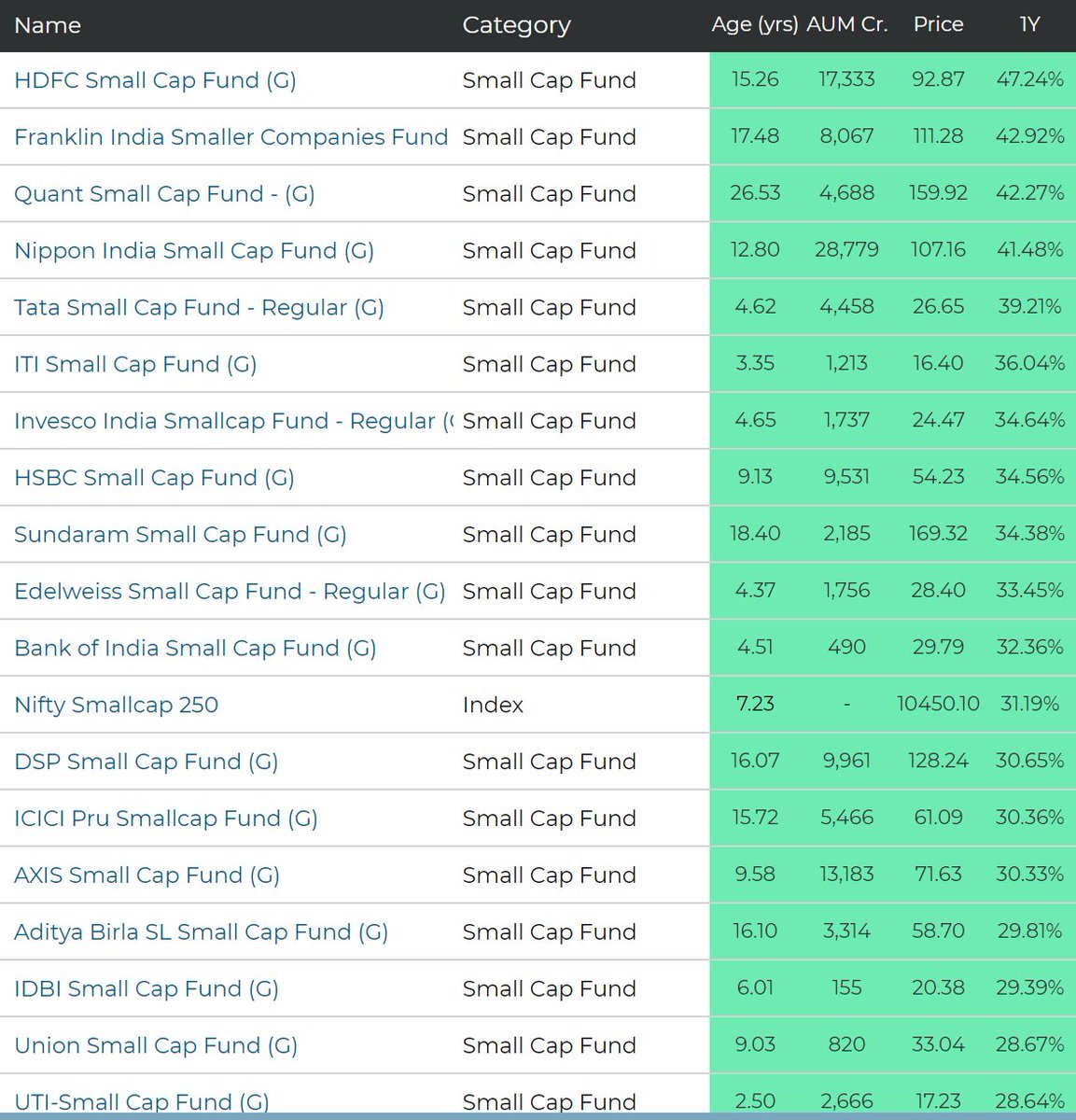Select Franklin India Smaller Companies Fund
The height and width of the screenshot is (1120, 1076).
[x=230, y=136]
